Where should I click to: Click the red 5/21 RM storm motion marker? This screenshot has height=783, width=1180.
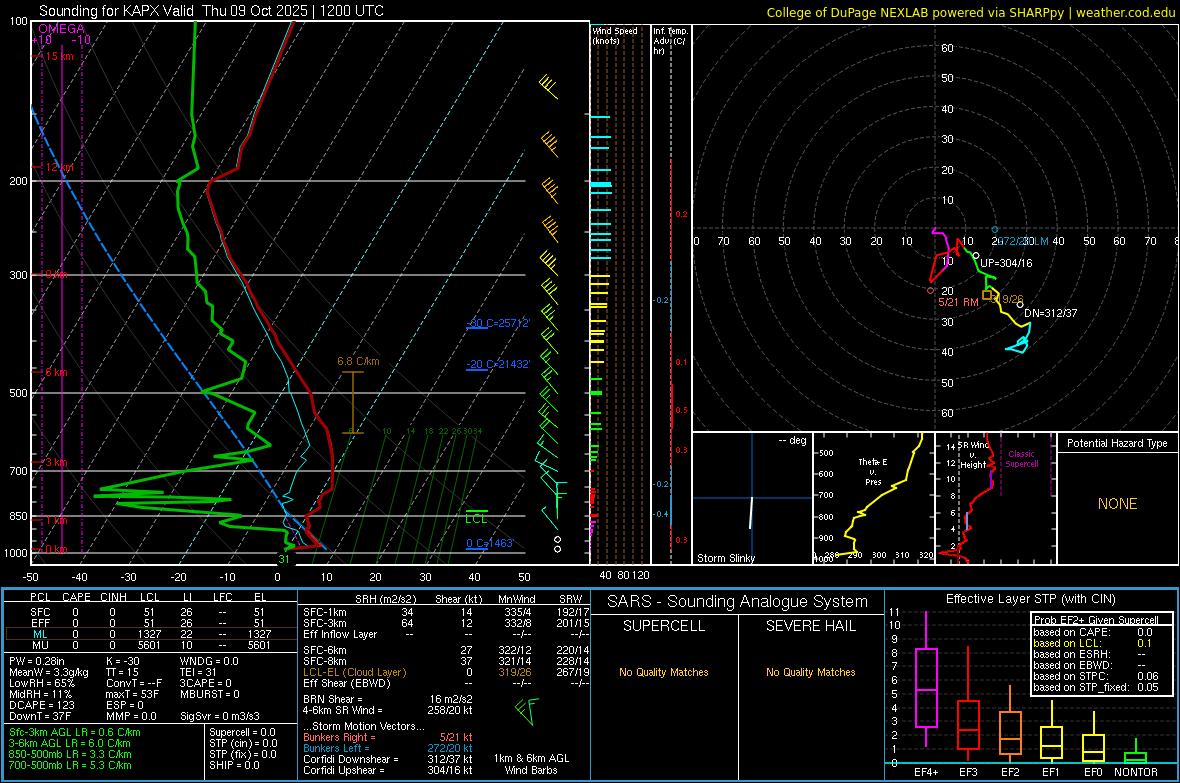931,291
